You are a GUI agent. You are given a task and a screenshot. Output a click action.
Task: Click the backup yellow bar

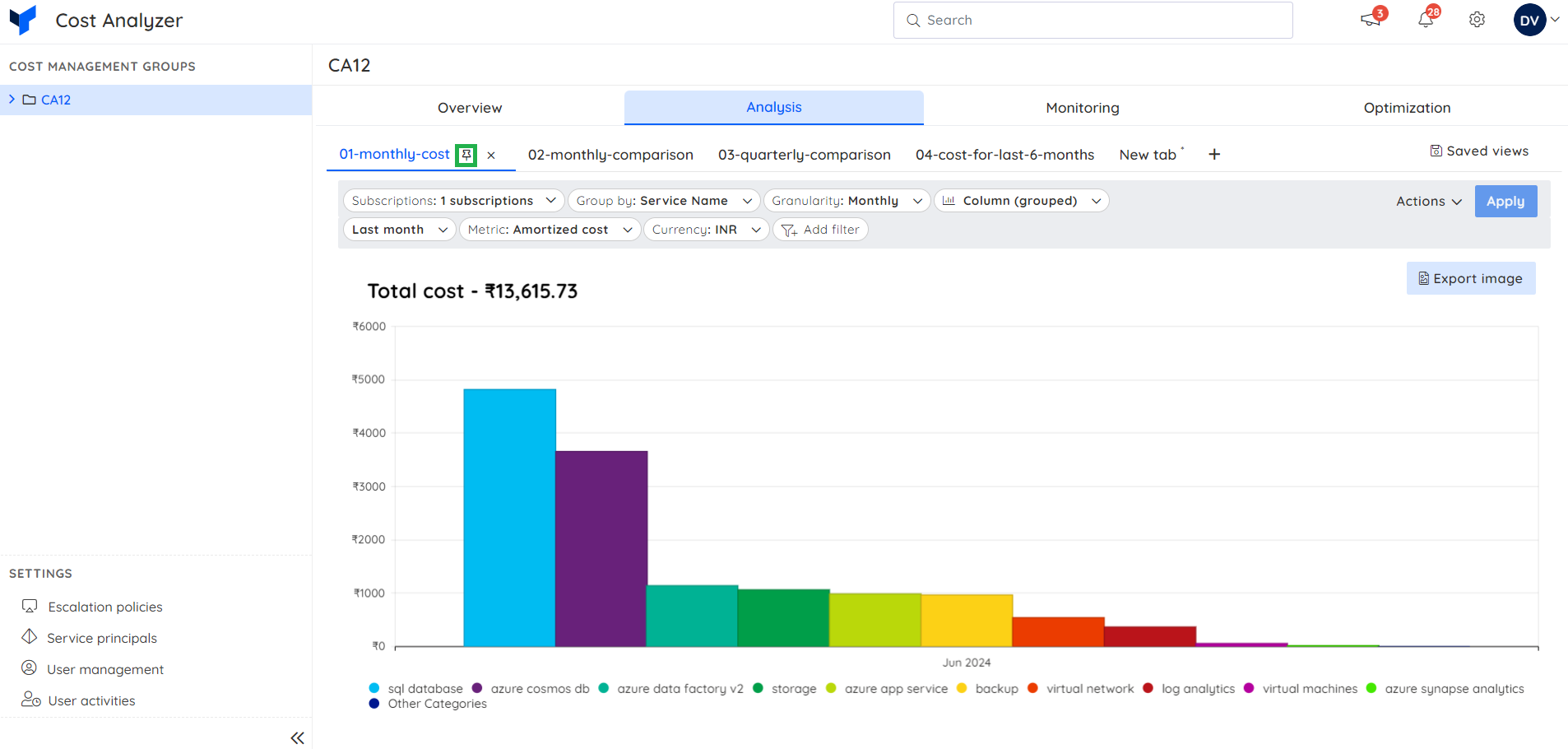[x=967, y=621]
